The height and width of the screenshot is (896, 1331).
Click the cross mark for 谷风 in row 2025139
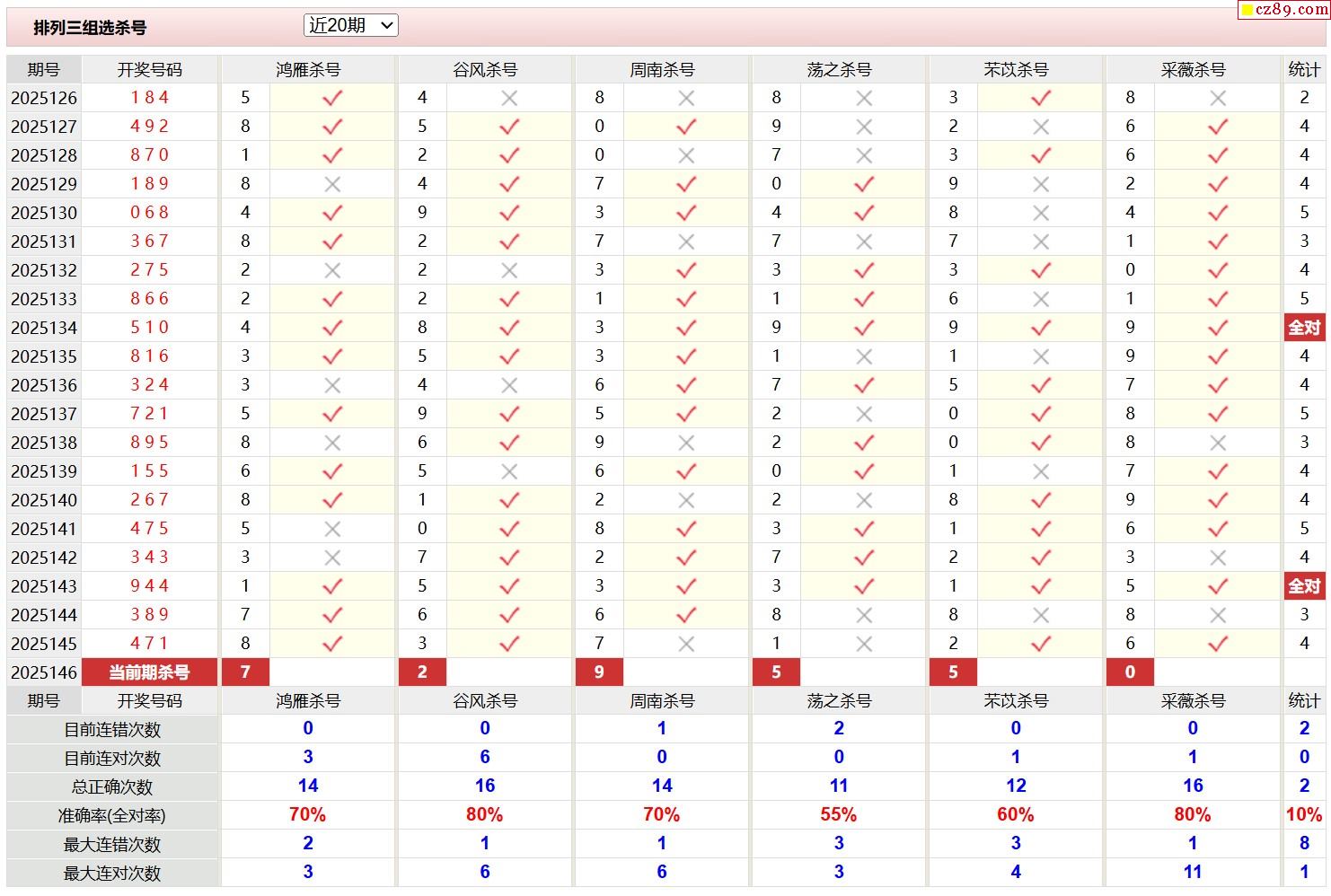509,471
